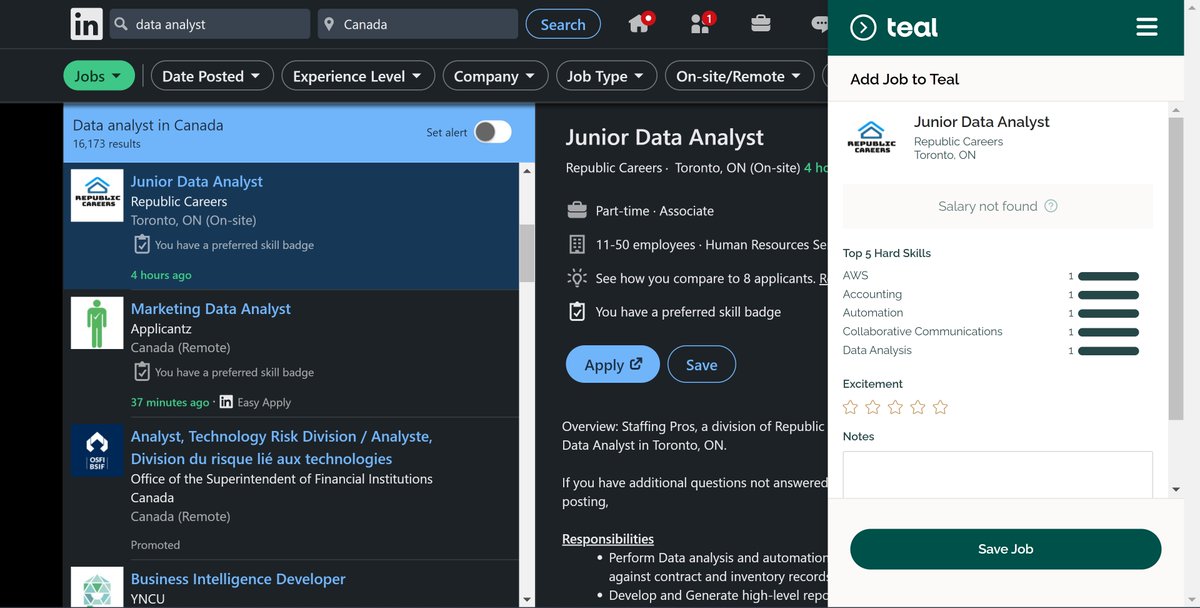Click the 4 hours ago text in job list
Screen dimensions: 1200x608
click(x=161, y=275)
